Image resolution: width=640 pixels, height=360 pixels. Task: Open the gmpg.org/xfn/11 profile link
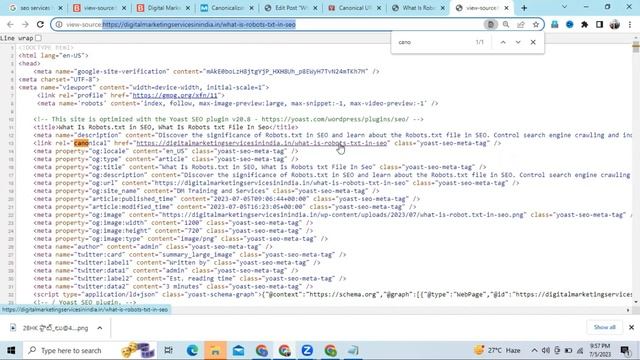[x=175, y=95]
